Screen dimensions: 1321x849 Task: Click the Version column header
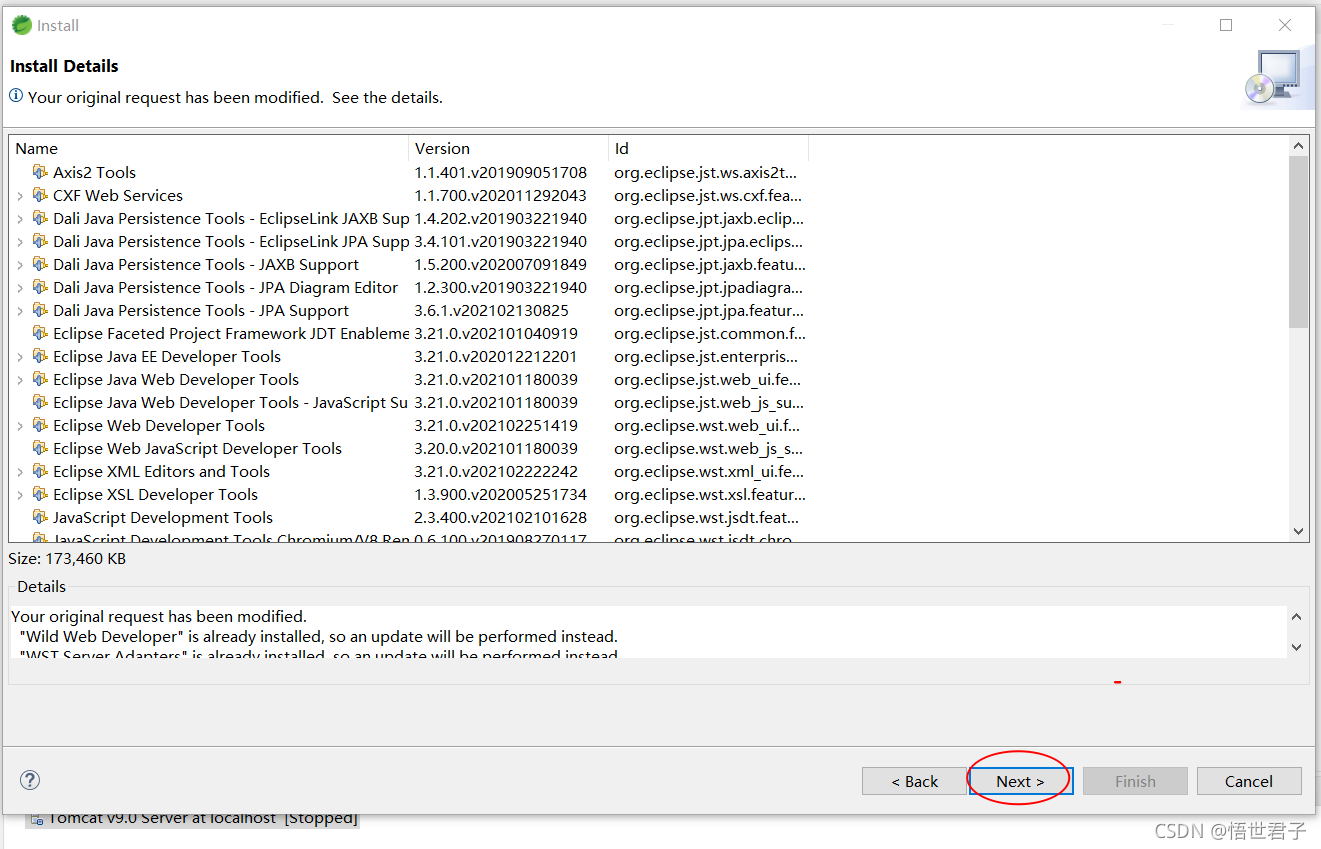(509, 148)
